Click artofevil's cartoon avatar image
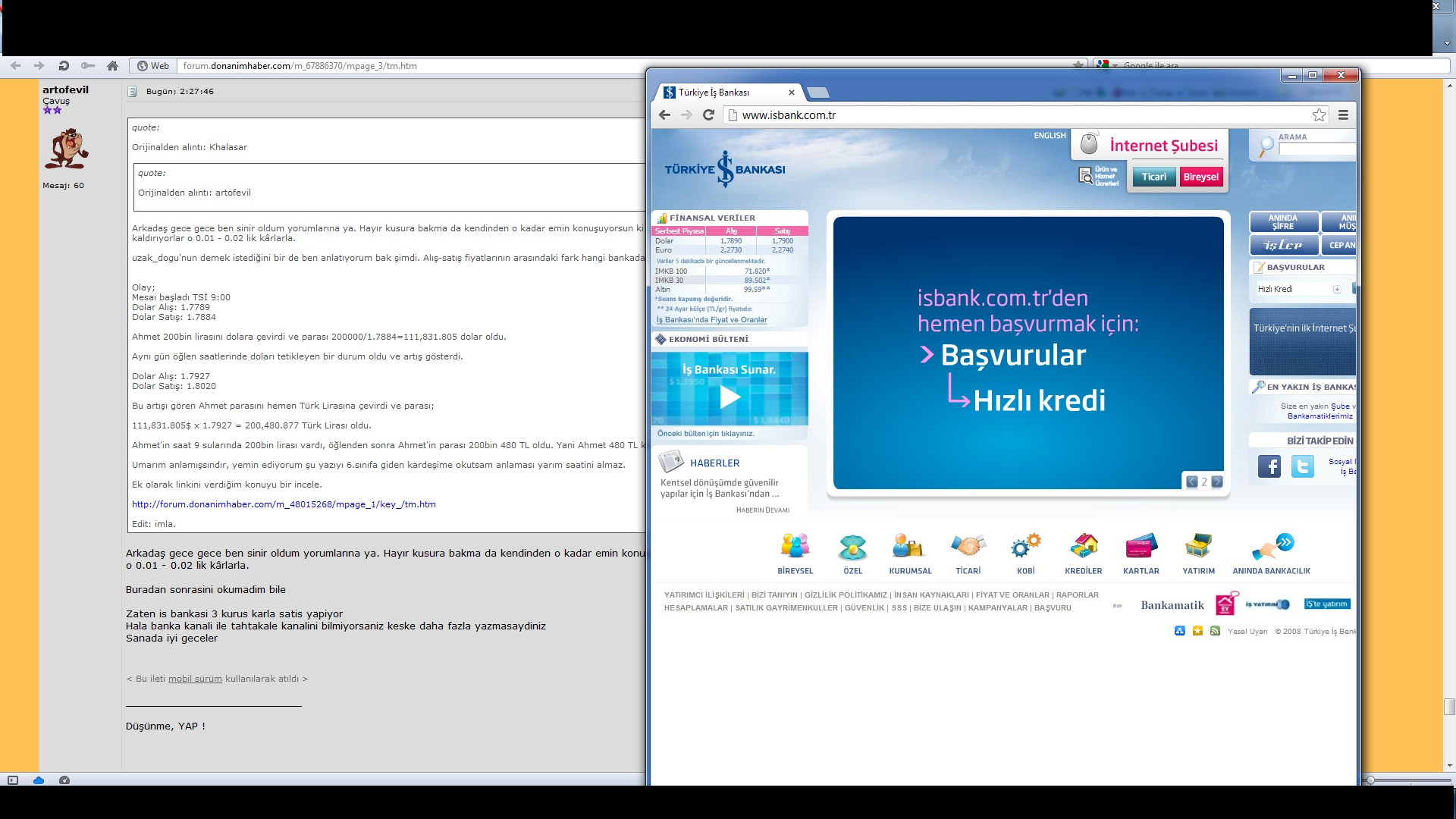This screenshot has width=1456, height=819. (x=67, y=148)
